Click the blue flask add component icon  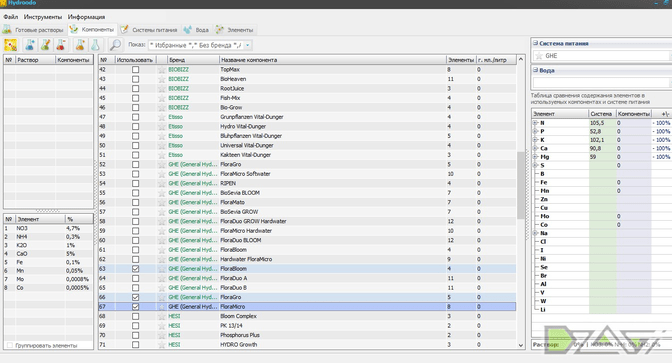click(30, 45)
